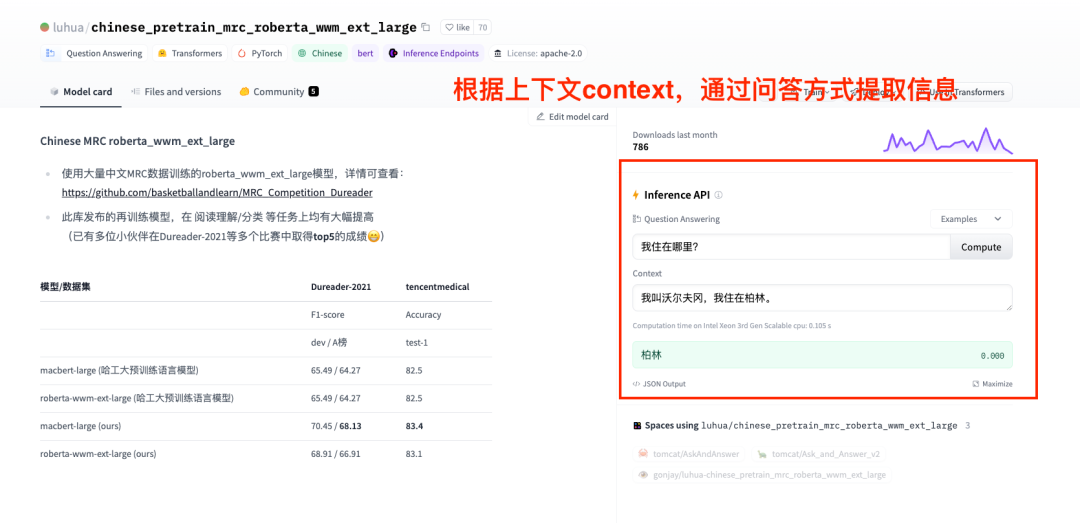Click the tencentmedical column header
Image resolution: width=1080 pixels, height=523 pixels.
pos(437,287)
